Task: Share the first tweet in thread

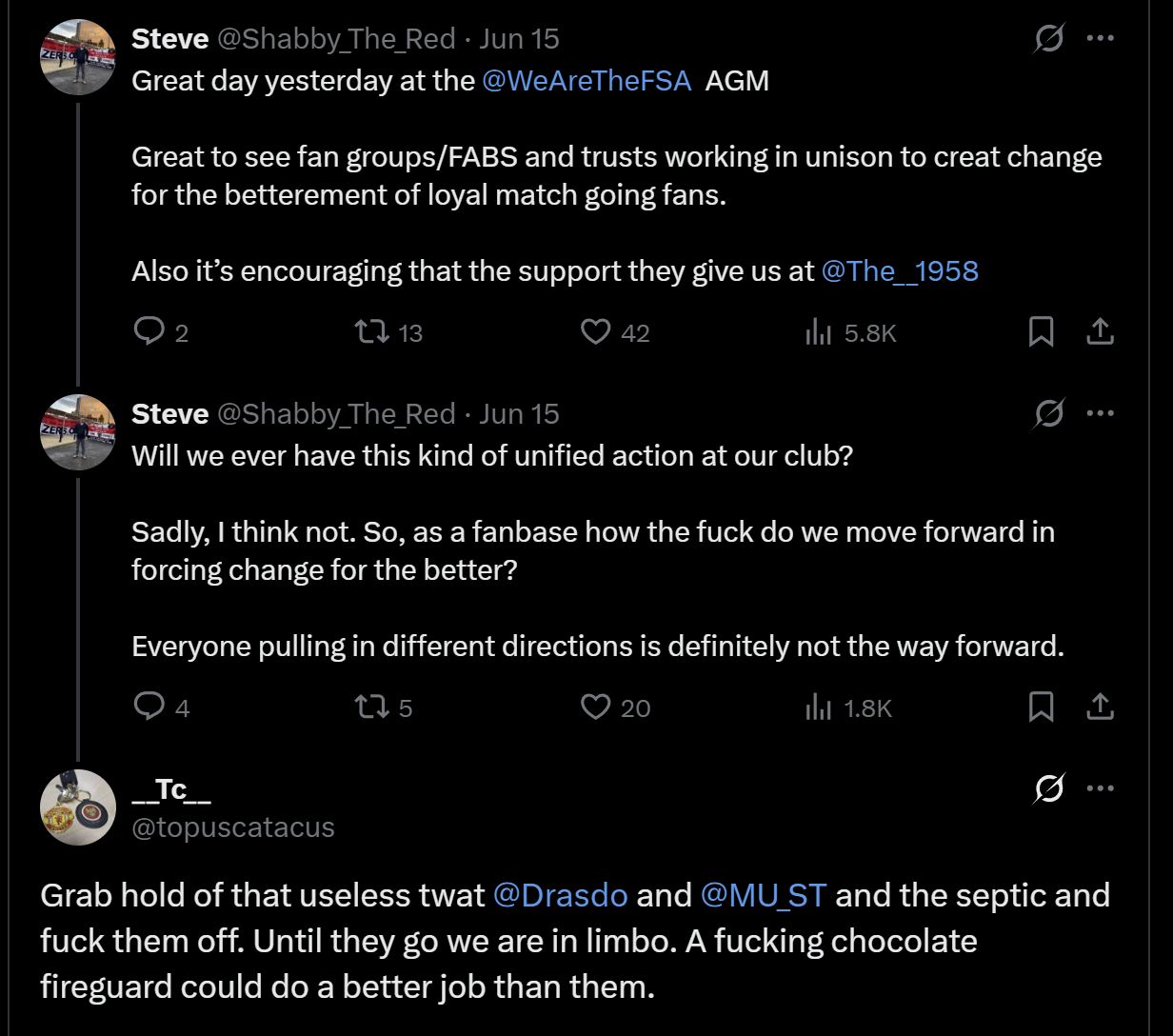Action: (1100, 331)
